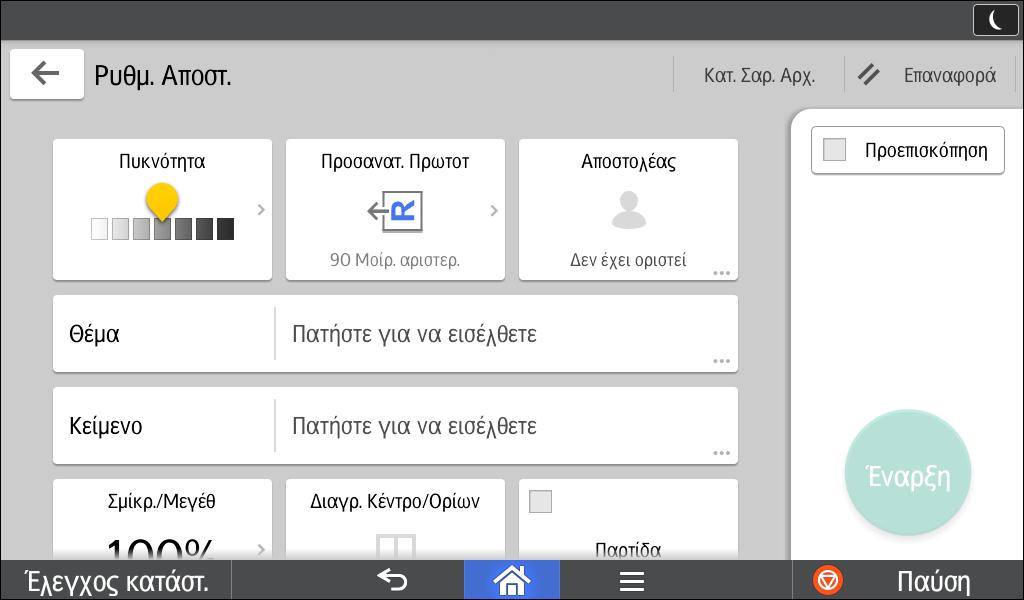1024x600 pixels.
Task: Tick the Παρτίδα checkbox
Action: [540, 501]
